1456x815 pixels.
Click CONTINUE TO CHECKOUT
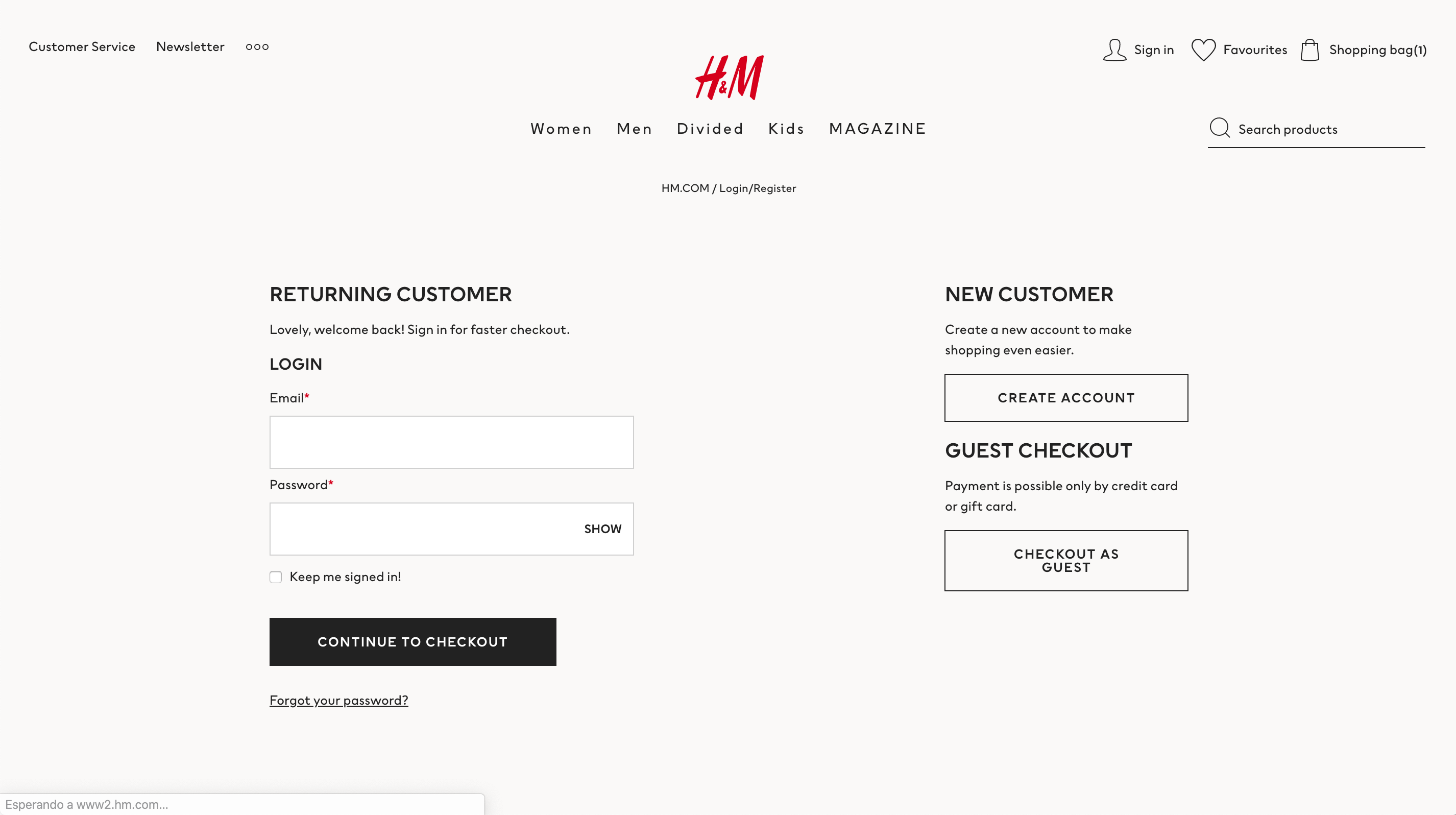pyautogui.click(x=413, y=641)
